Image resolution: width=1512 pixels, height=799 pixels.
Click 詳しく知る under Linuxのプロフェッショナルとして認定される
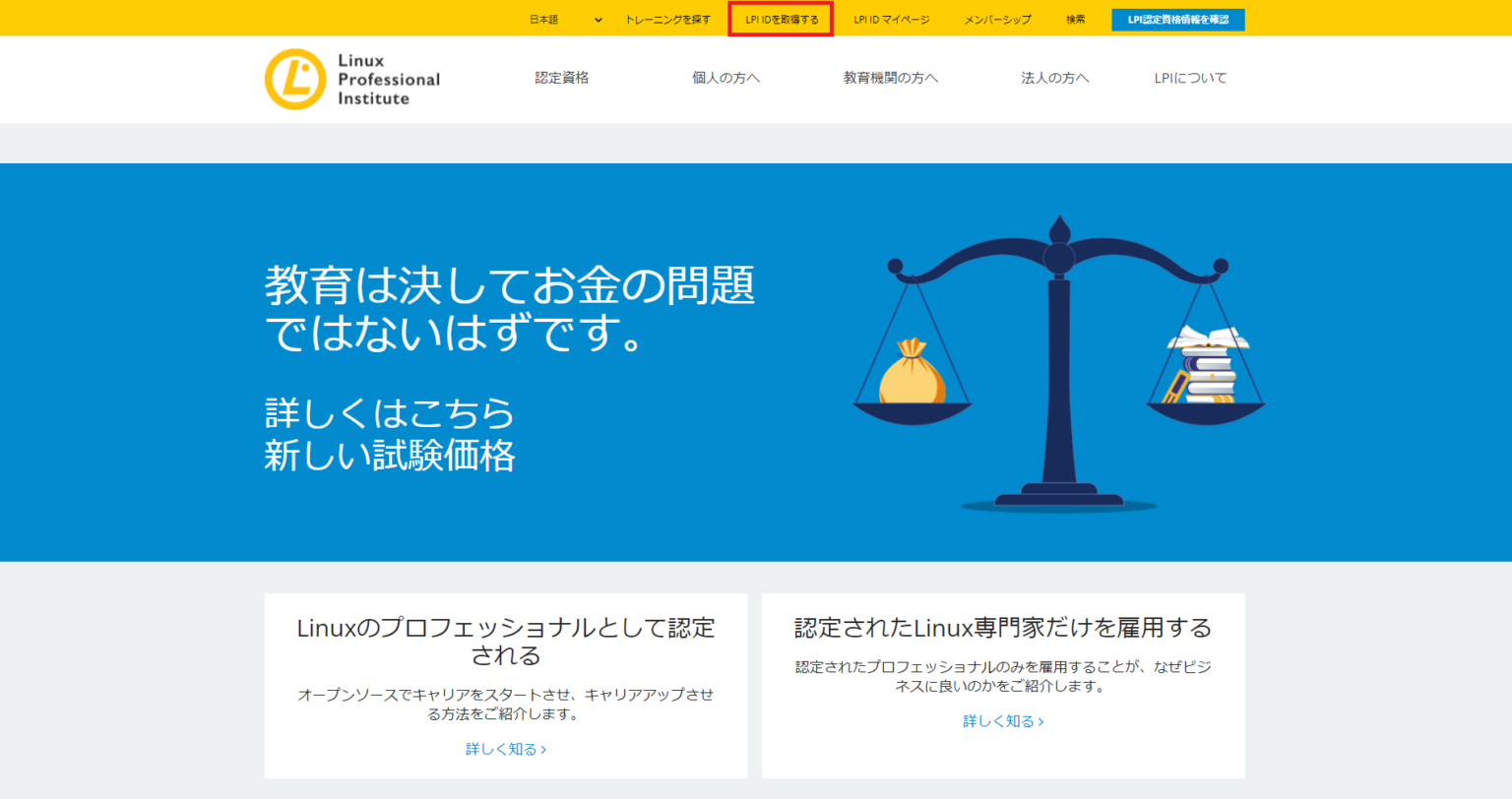505,749
